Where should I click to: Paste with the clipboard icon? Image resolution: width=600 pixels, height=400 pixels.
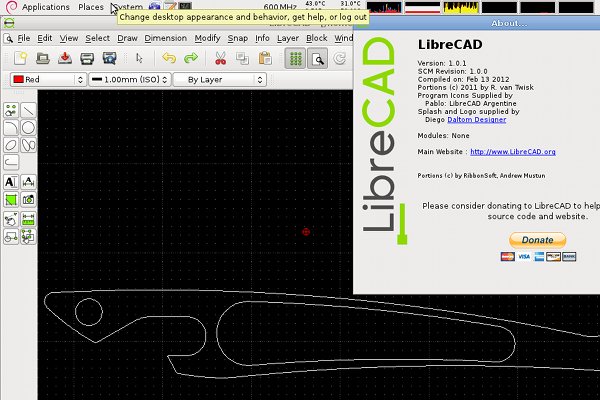point(265,59)
